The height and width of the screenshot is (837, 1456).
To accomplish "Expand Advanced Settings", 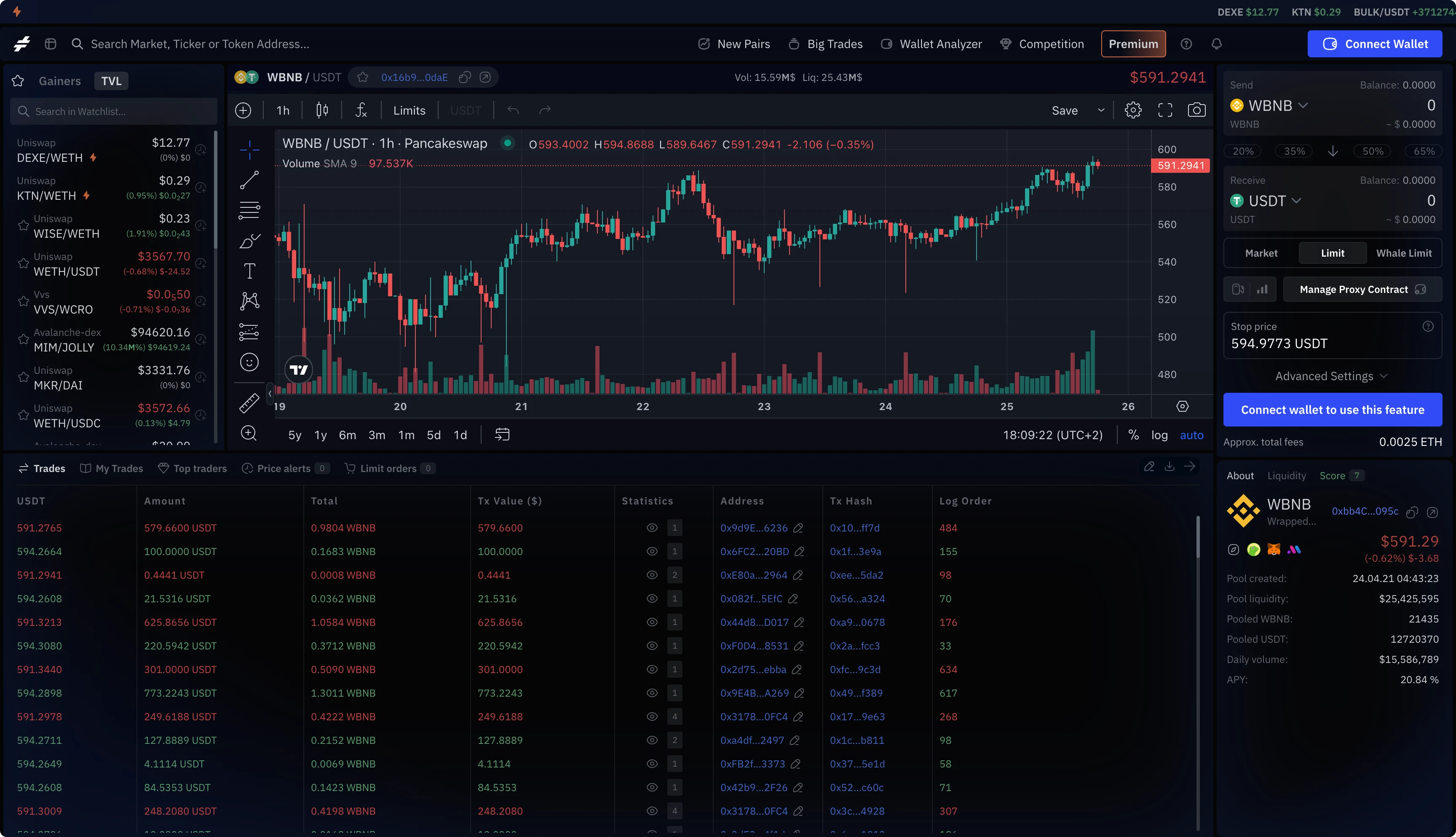I will tap(1332, 376).
